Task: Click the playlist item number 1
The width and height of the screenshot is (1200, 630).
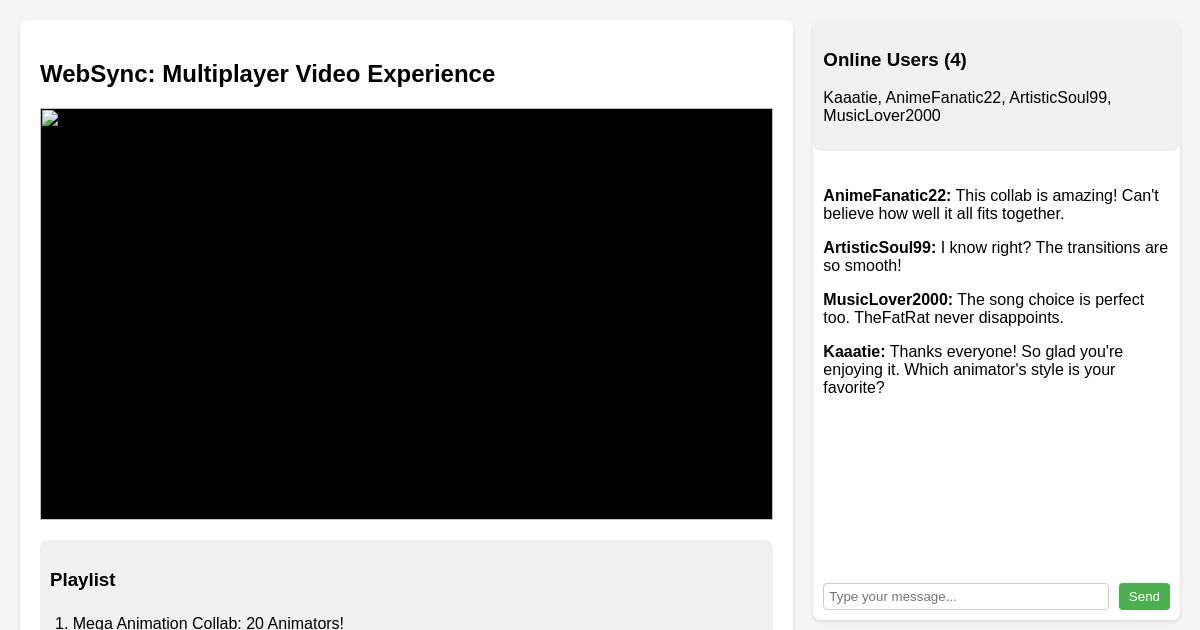Action: click(61, 623)
